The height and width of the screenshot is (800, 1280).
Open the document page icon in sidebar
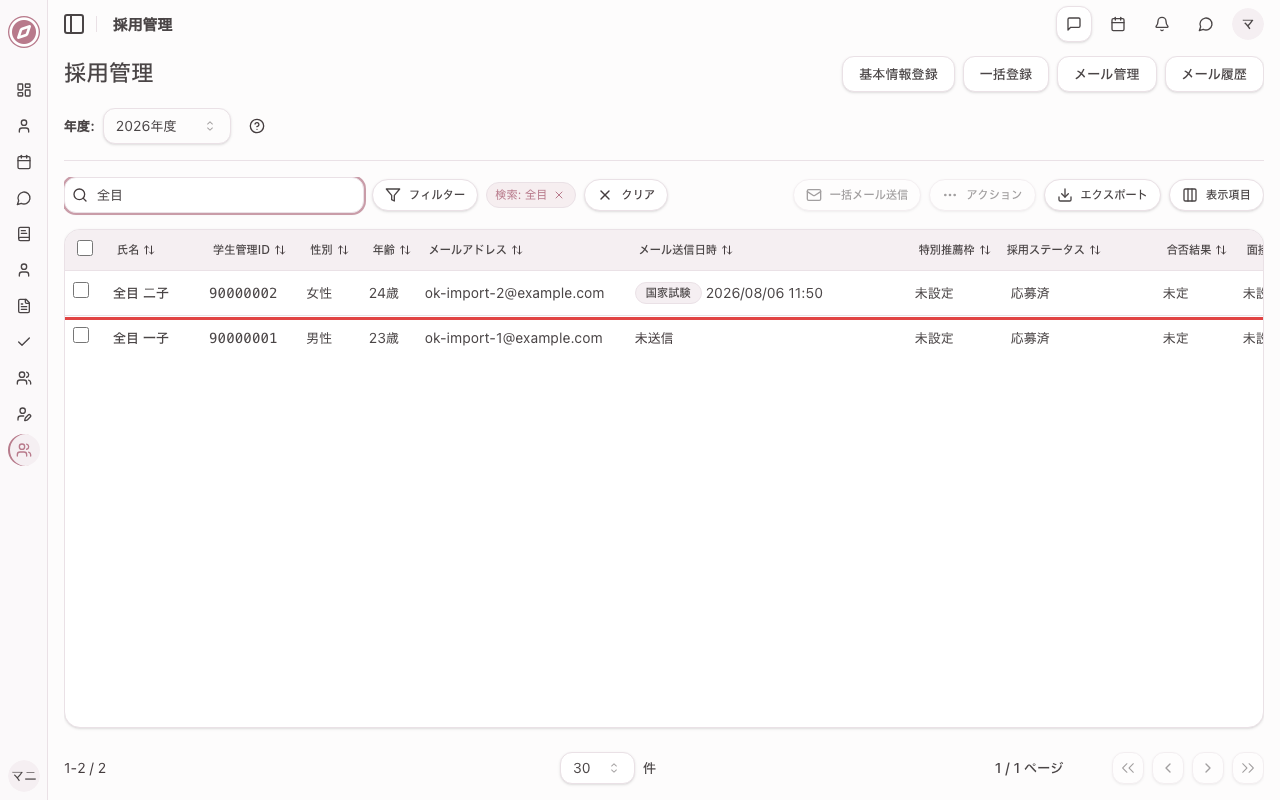click(24, 306)
